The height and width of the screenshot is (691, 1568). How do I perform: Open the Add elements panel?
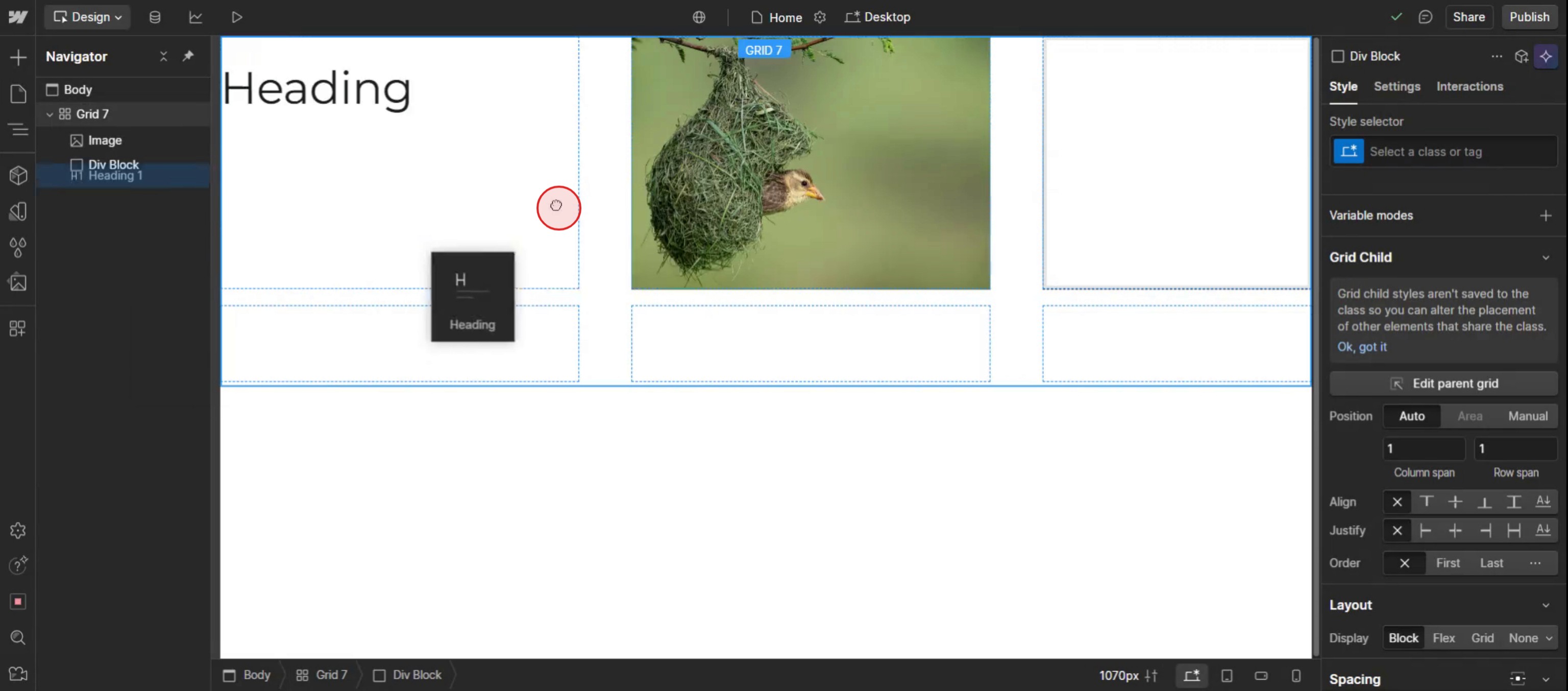pos(18,57)
